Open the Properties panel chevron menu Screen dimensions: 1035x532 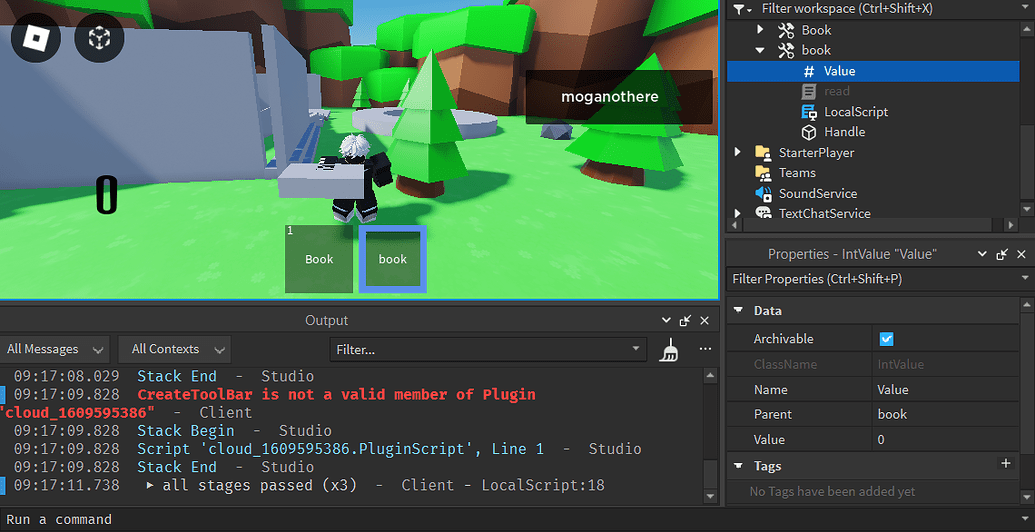pos(983,254)
